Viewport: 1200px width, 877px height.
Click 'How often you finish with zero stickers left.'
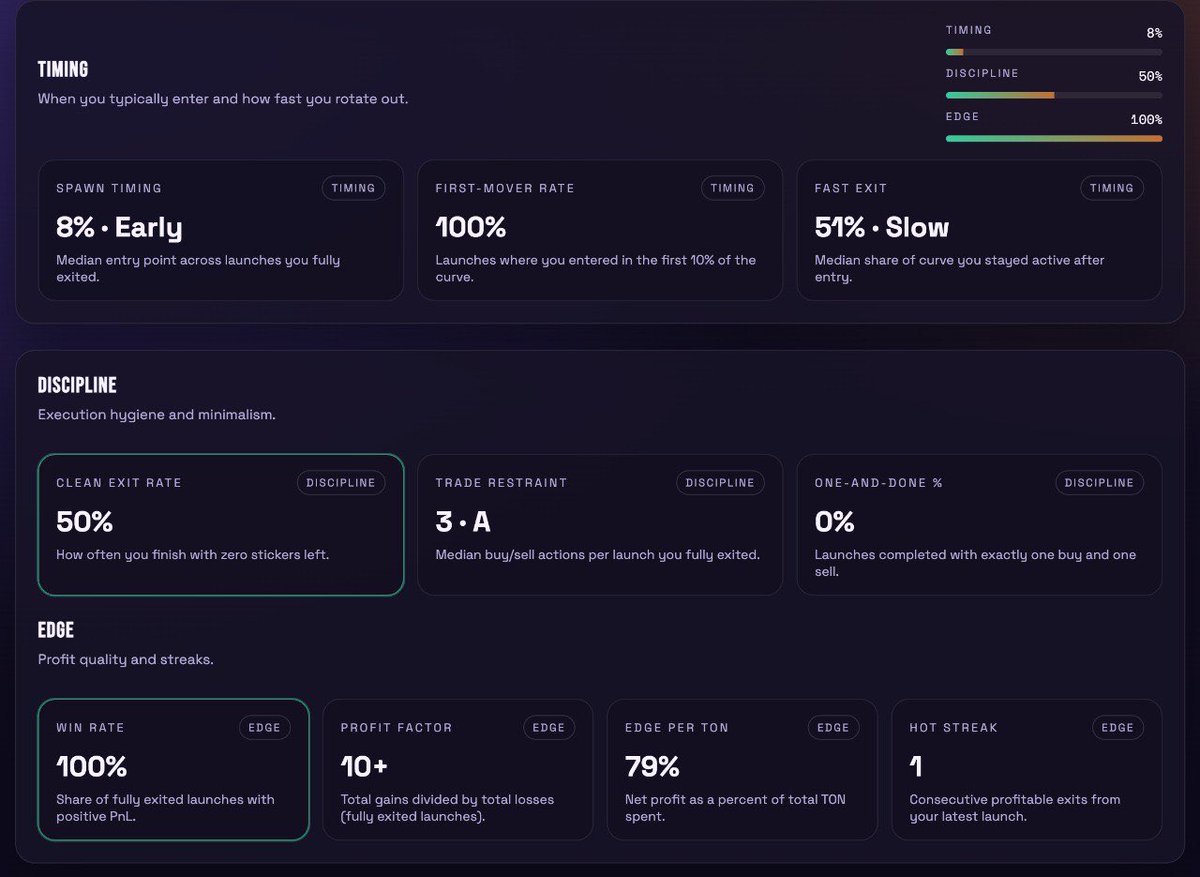pyautogui.click(x=192, y=554)
